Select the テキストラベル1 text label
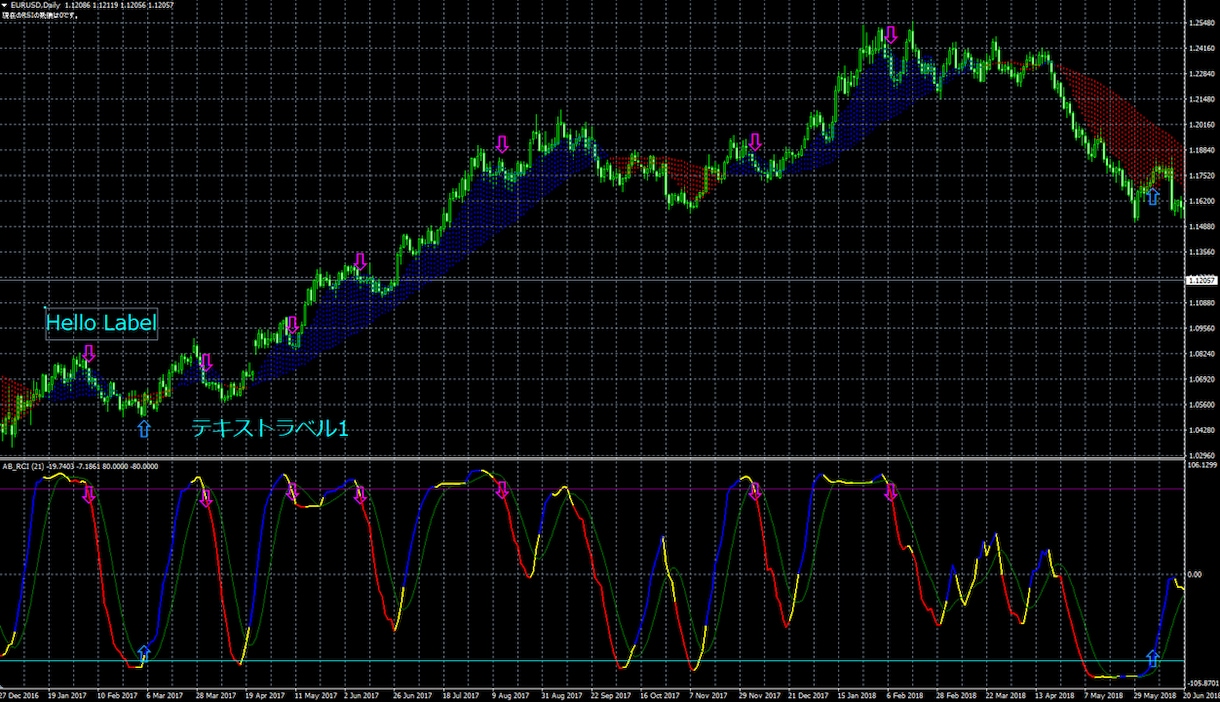 tap(270, 429)
